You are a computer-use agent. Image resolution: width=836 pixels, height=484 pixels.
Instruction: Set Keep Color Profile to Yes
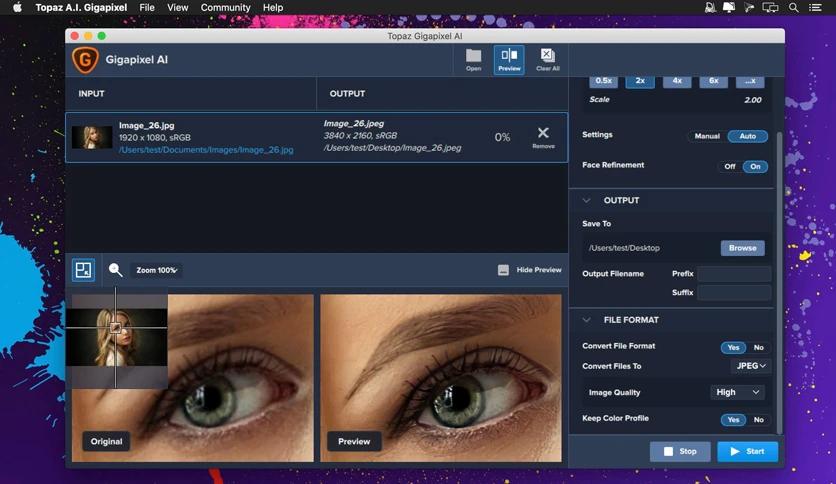click(733, 420)
